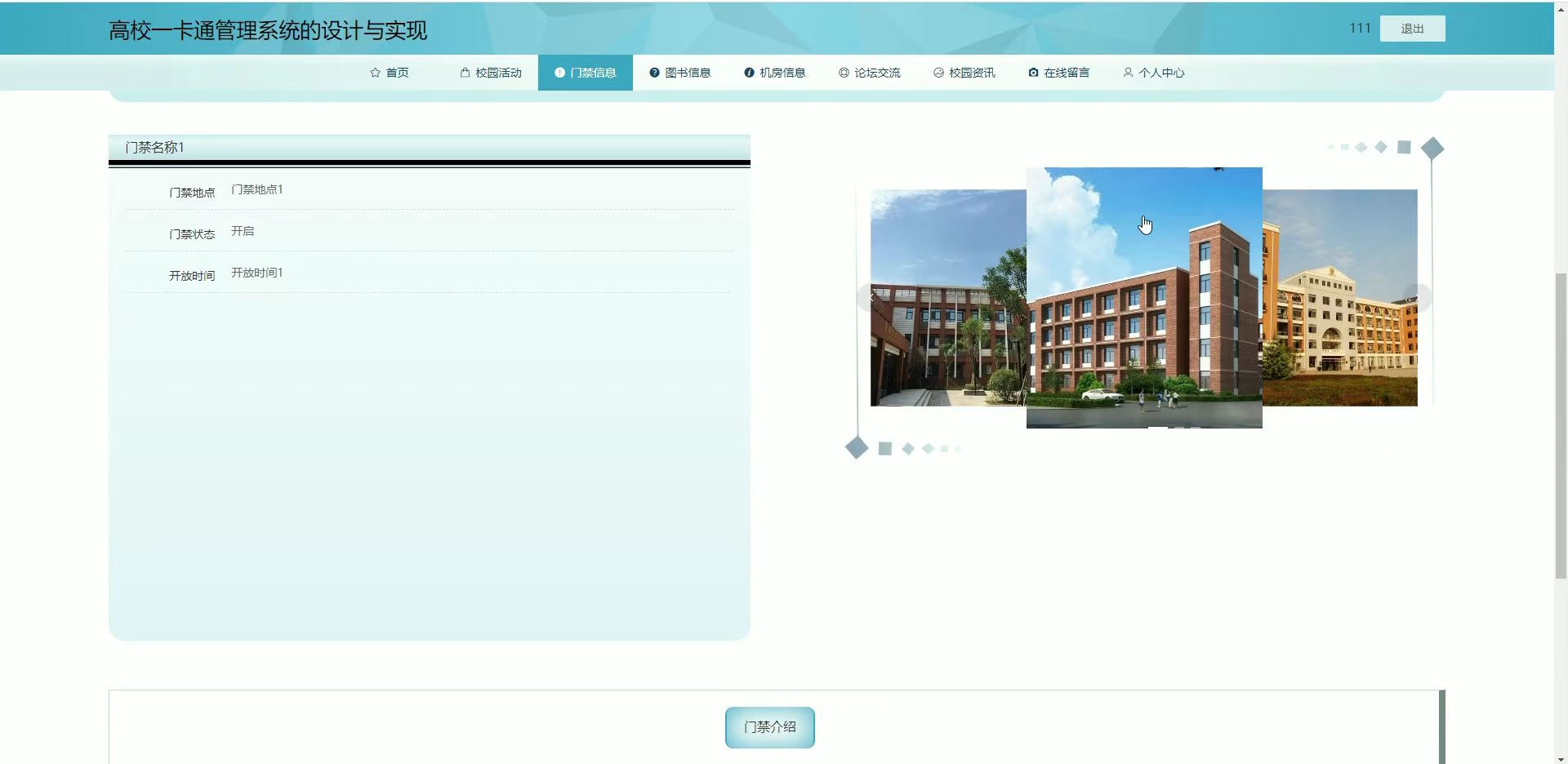This screenshot has width=1568, height=764.
Task: Go to 图书信息 tab
Action: click(x=680, y=73)
